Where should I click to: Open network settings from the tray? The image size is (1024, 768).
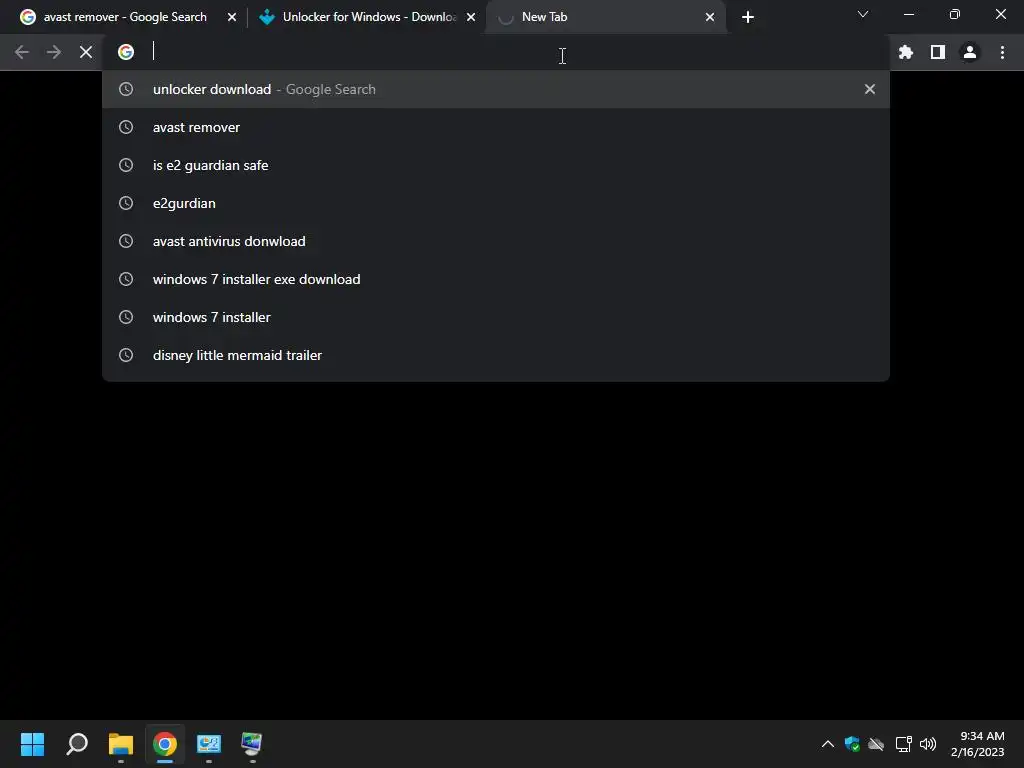tap(903, 744)
